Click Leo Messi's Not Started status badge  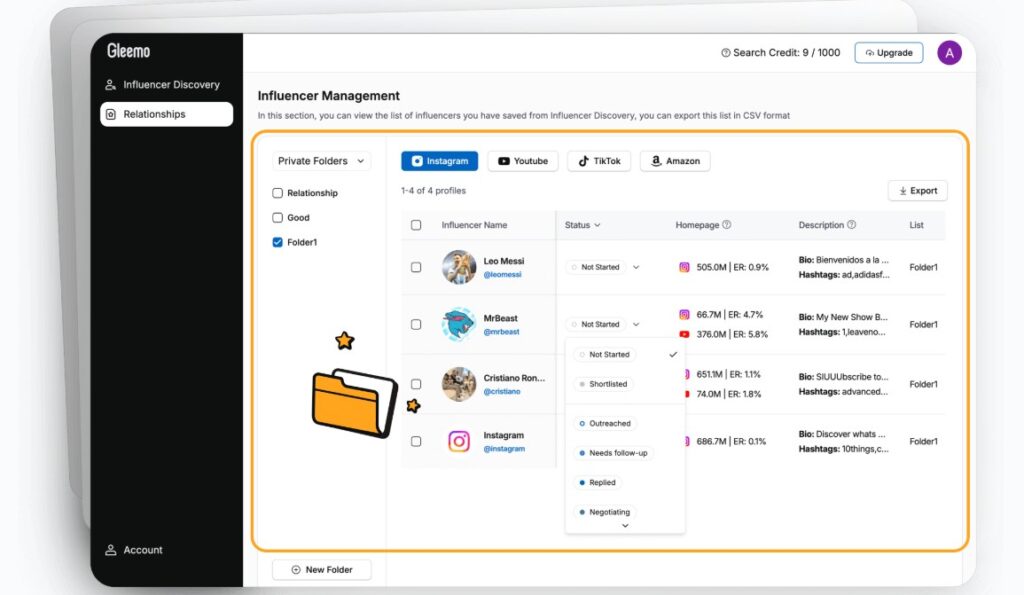click(x=596, y=267)
